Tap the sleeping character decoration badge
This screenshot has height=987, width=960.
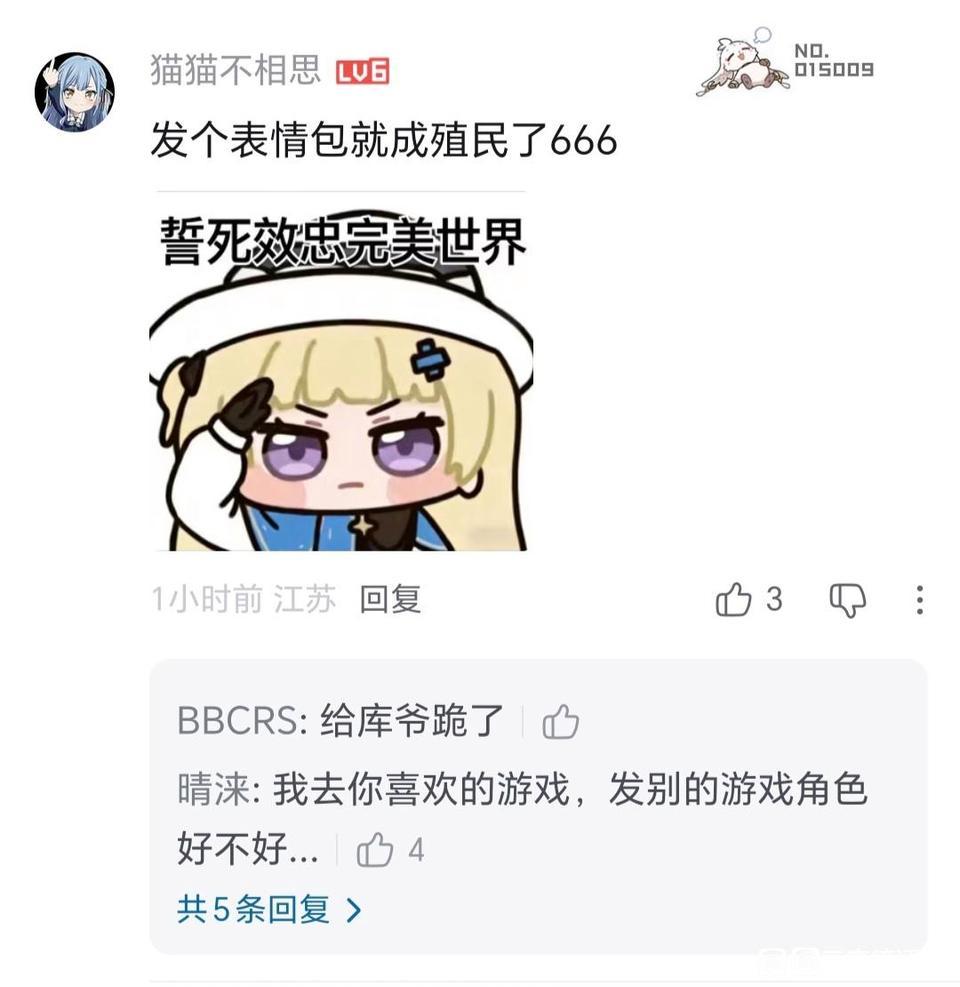click(x=743, y=62)
